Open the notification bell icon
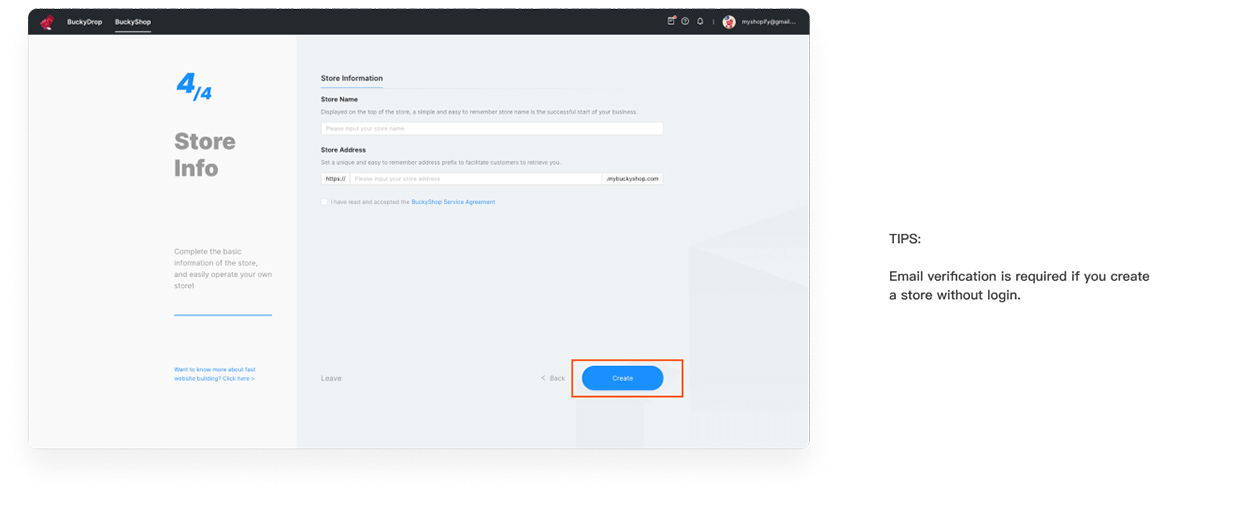The image size is (1260, 531). [700, 21]
